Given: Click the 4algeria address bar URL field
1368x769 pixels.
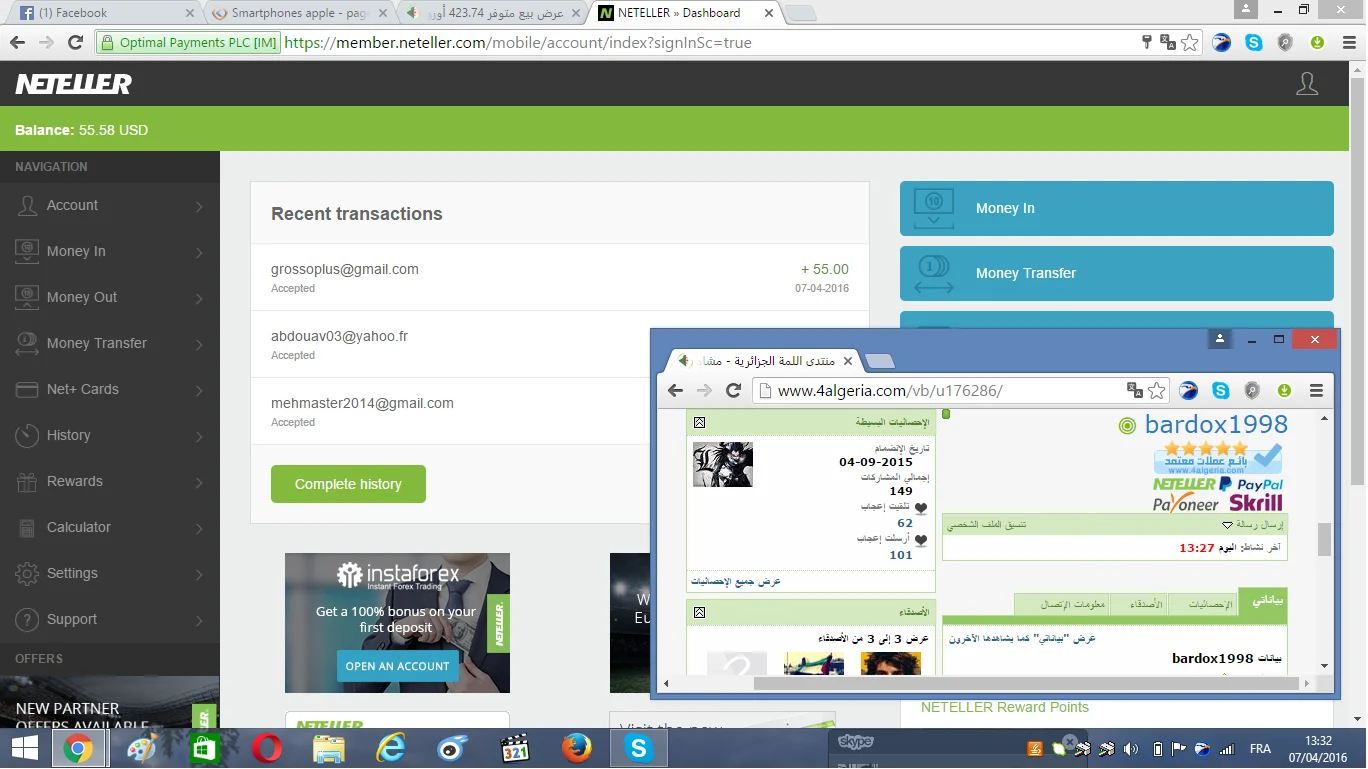Looking at the screenshot, I should click(940, 391).
